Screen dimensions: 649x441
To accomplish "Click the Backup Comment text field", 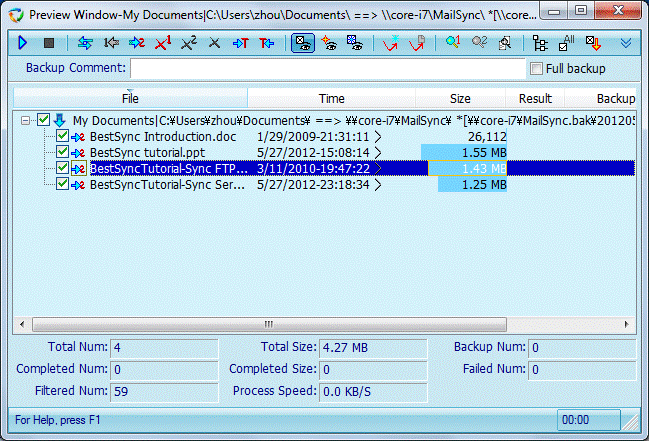I will pos(328,68).
